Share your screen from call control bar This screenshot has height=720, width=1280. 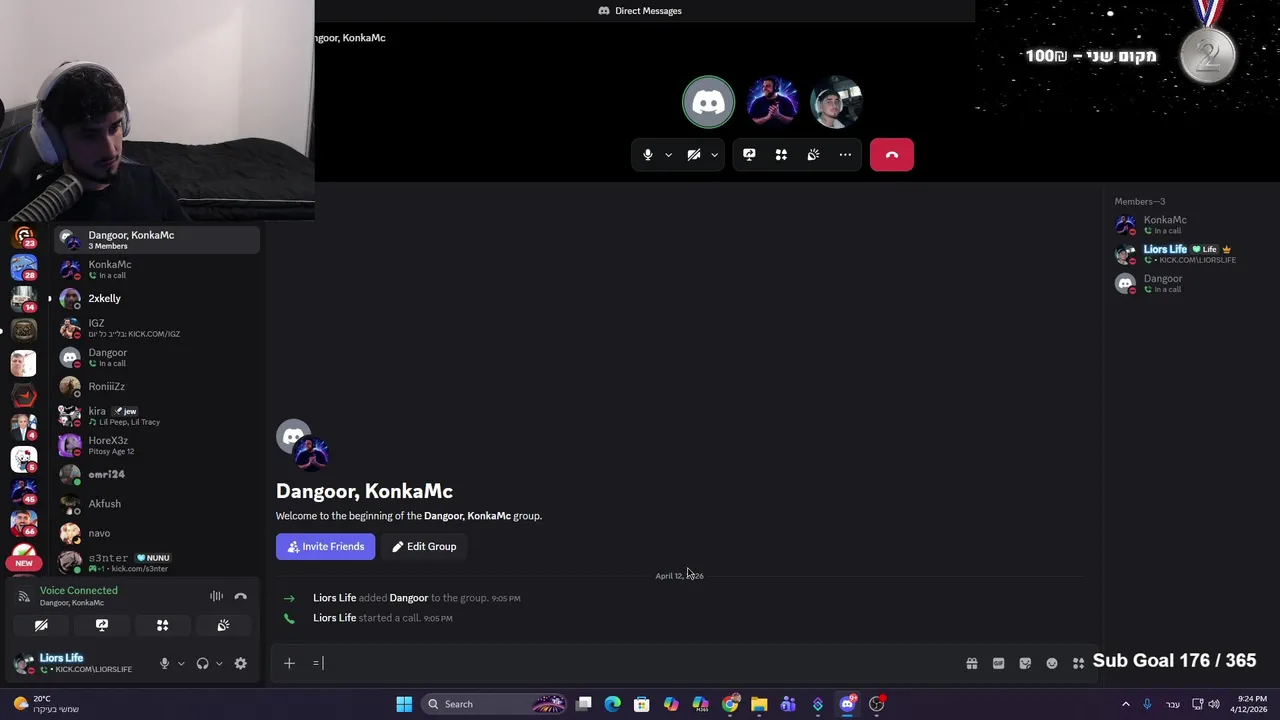(x=749, y=155)
